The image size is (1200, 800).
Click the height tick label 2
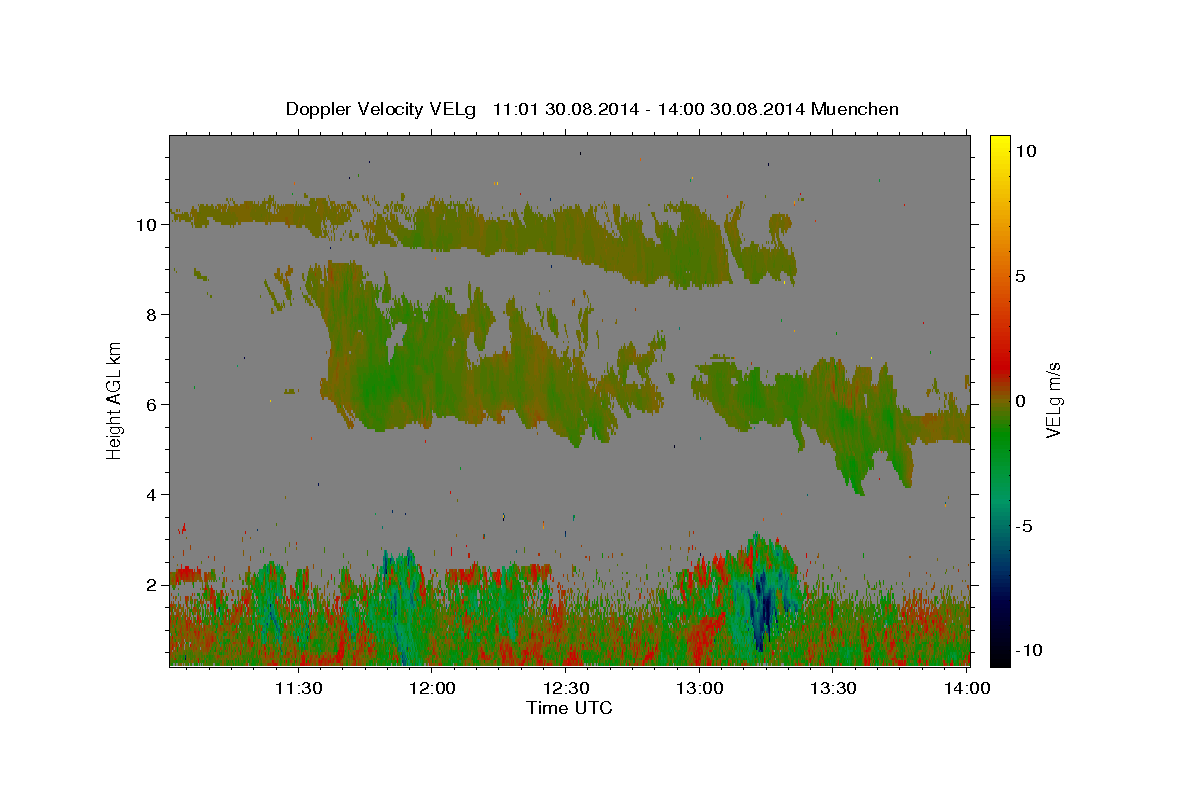pyautogui.click(x=151, y=585)
